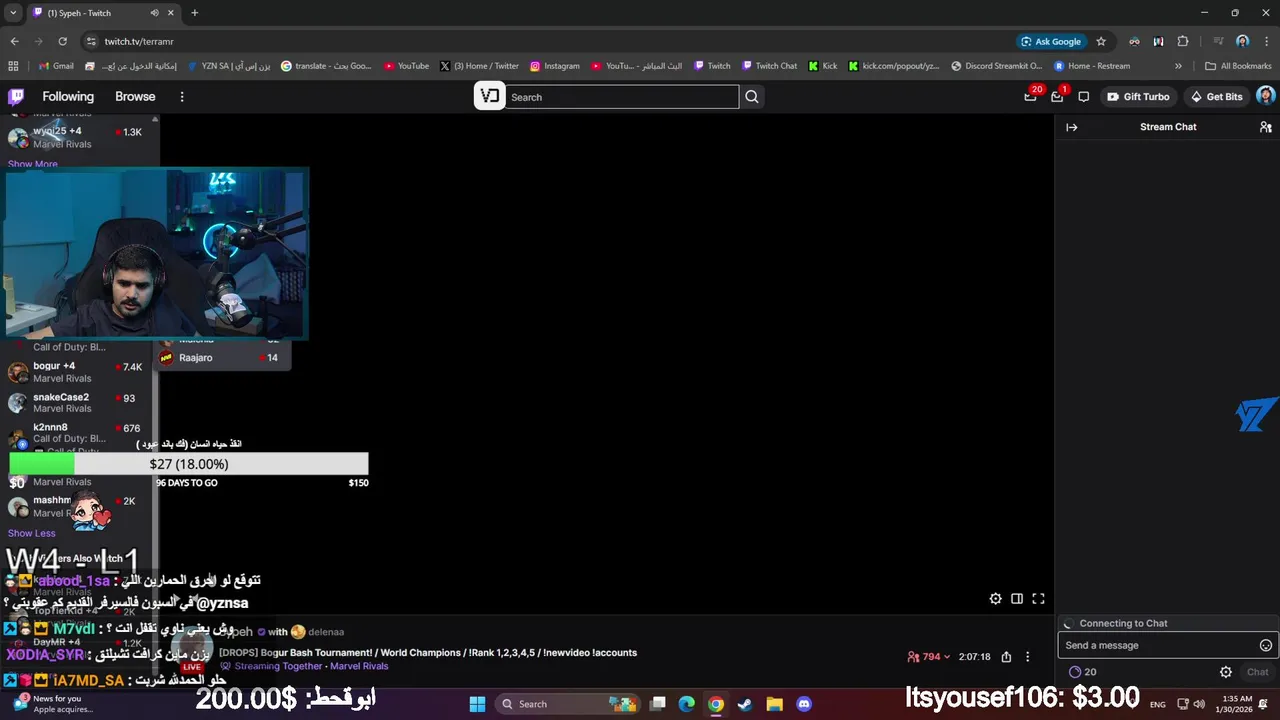Image resolution: width=1280 pixels, height=720 pixels.
Task: Go back to the previous page
Action: [x=14, y=41]
